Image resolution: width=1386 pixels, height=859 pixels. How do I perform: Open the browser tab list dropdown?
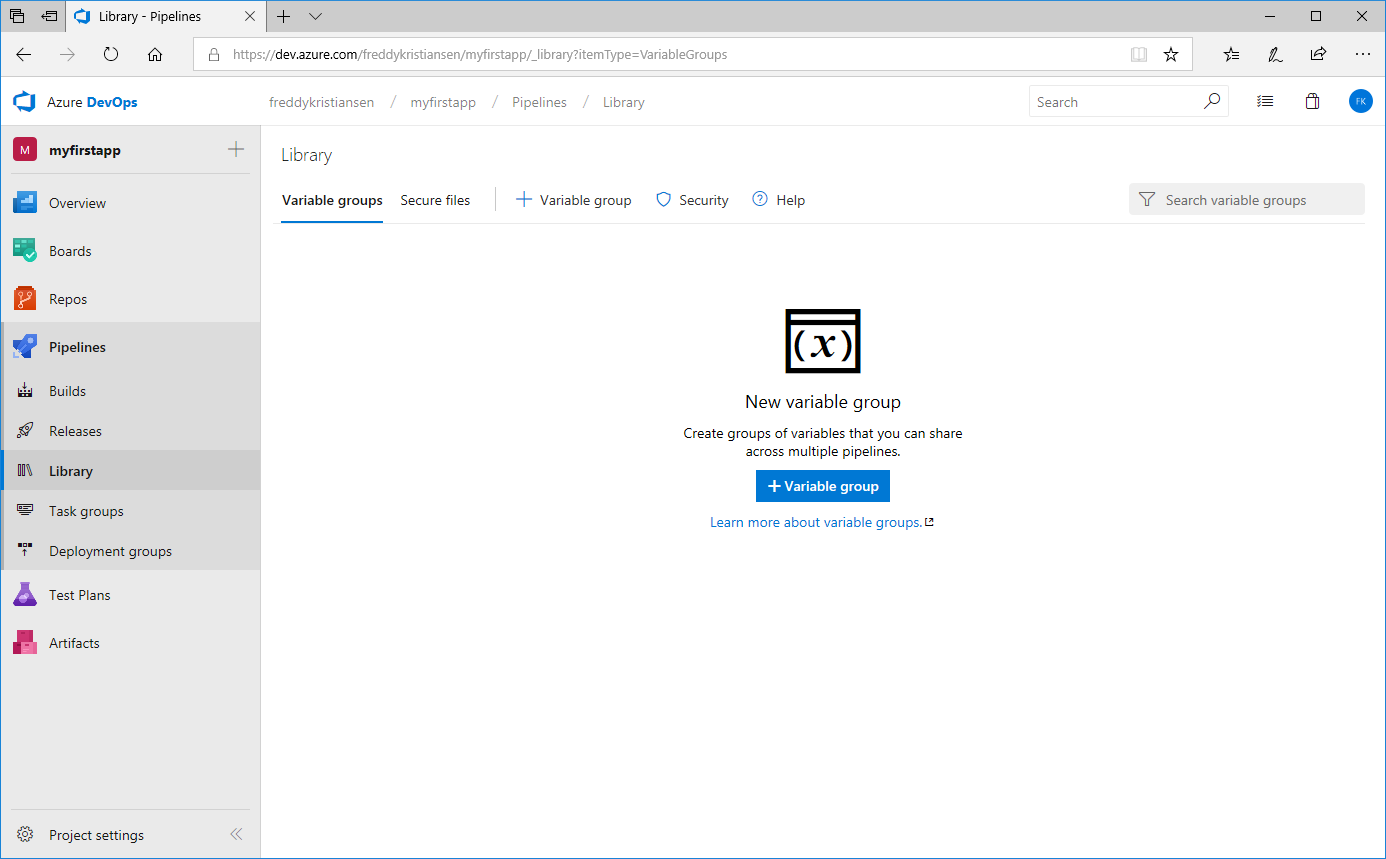click(x=316, y=16)
